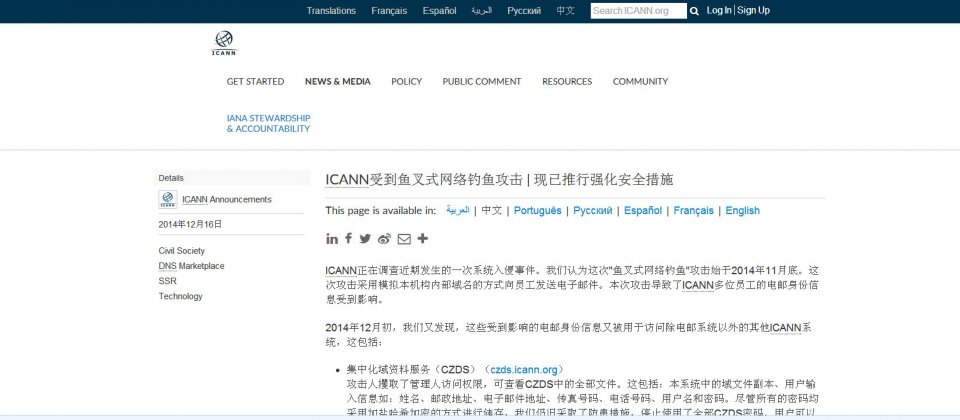960x420 pixels.
Task: Share article on Facebook
Action: [x=348, y=238]
